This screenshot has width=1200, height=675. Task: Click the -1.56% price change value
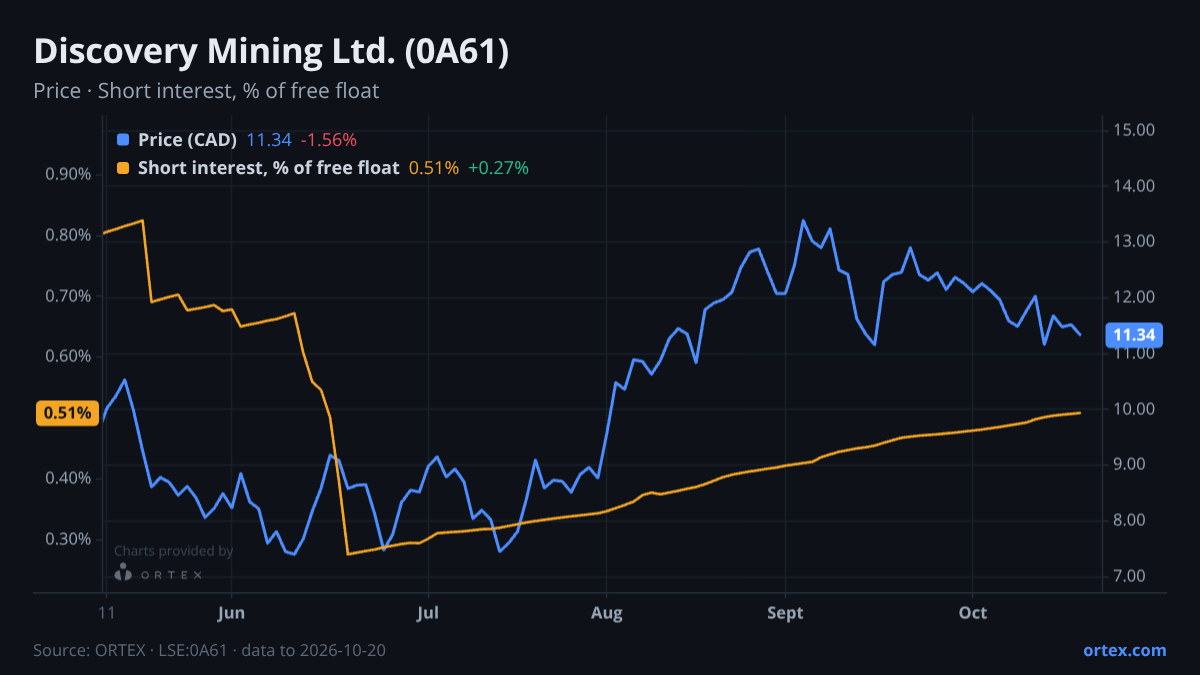click(328, 140)
